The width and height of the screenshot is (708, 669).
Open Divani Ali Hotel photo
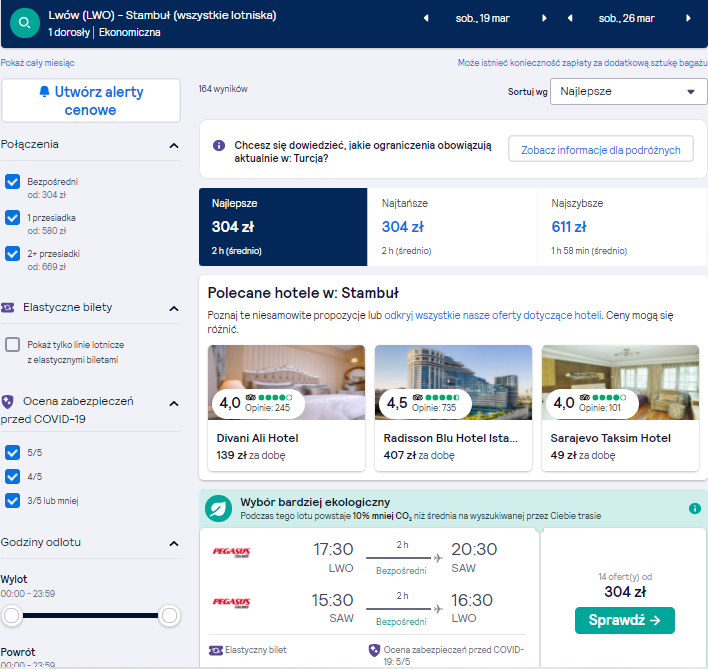(286, 382)
